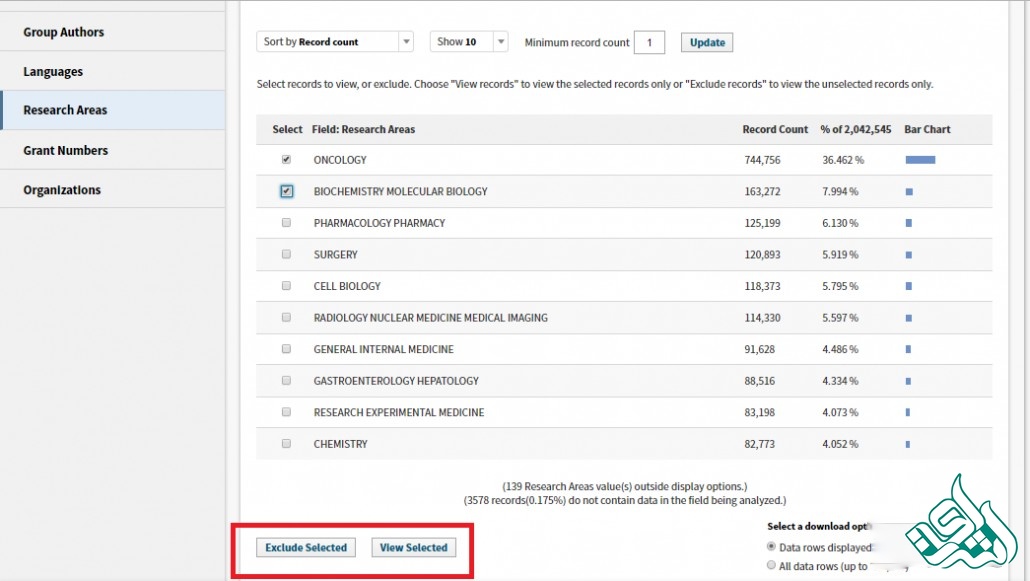Click the View Selected button

click(413, 548)
